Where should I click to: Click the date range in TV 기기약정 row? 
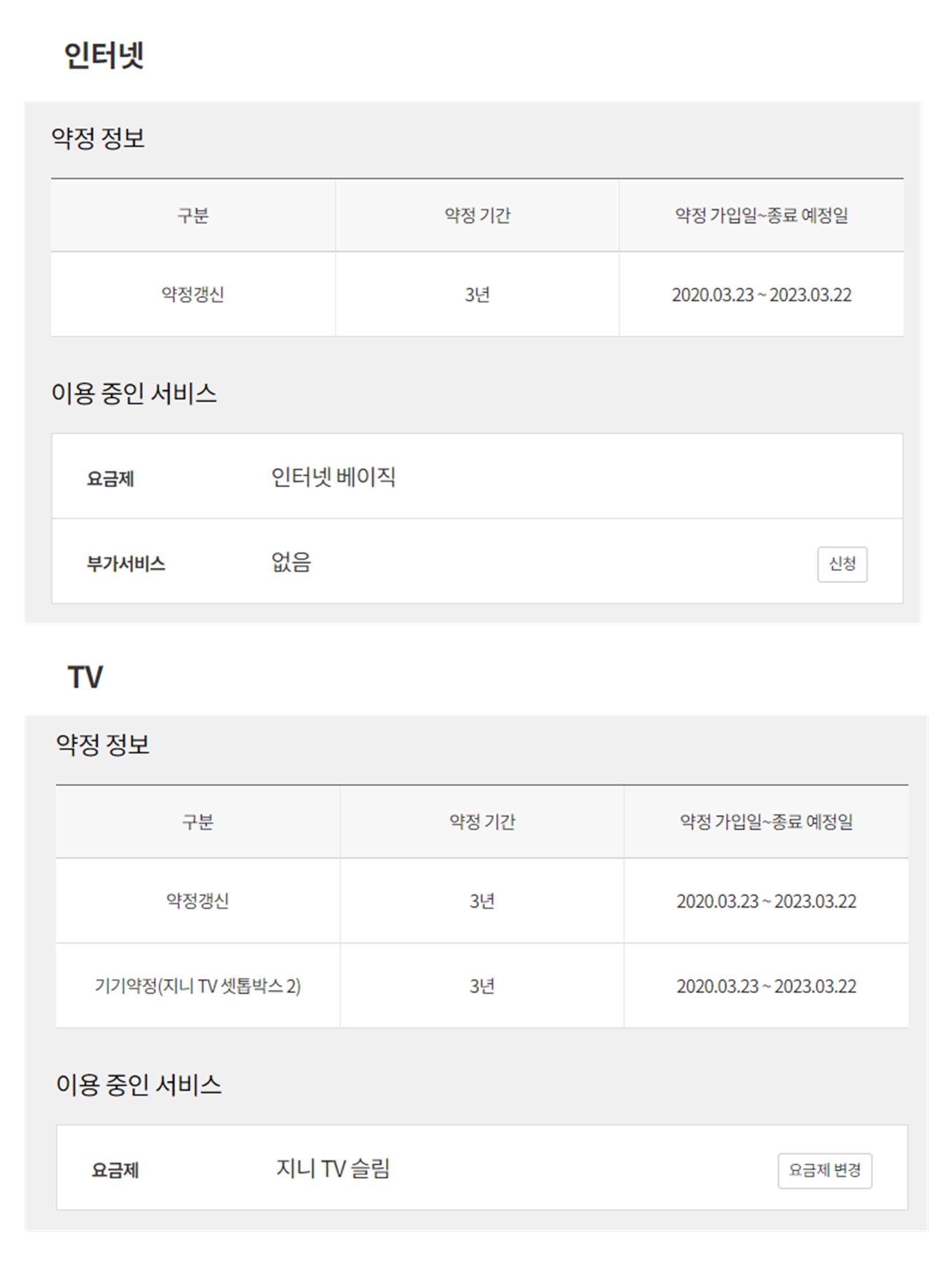click(x=766, y=986)
